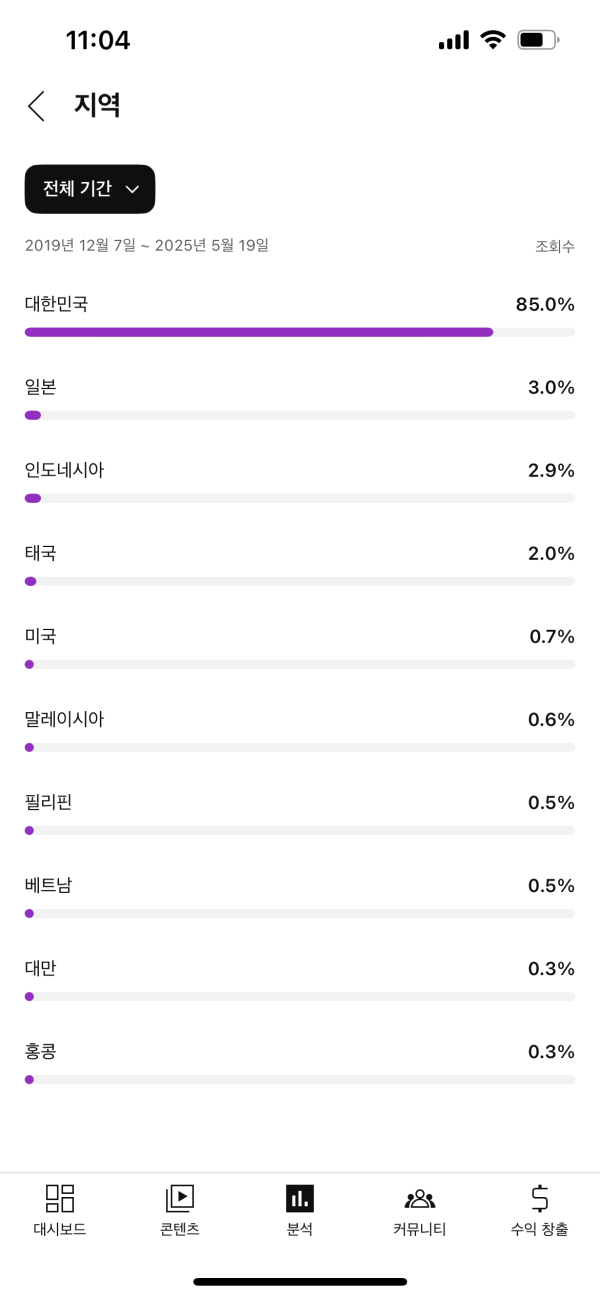Select the 말레이시아 region label
Viewport: 600px width, 1298px height.
64,719
